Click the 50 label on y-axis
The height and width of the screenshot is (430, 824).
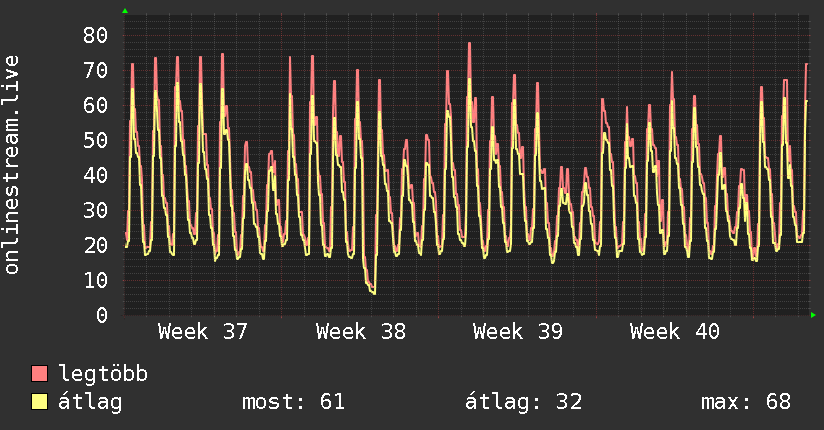tap(95, 140)
